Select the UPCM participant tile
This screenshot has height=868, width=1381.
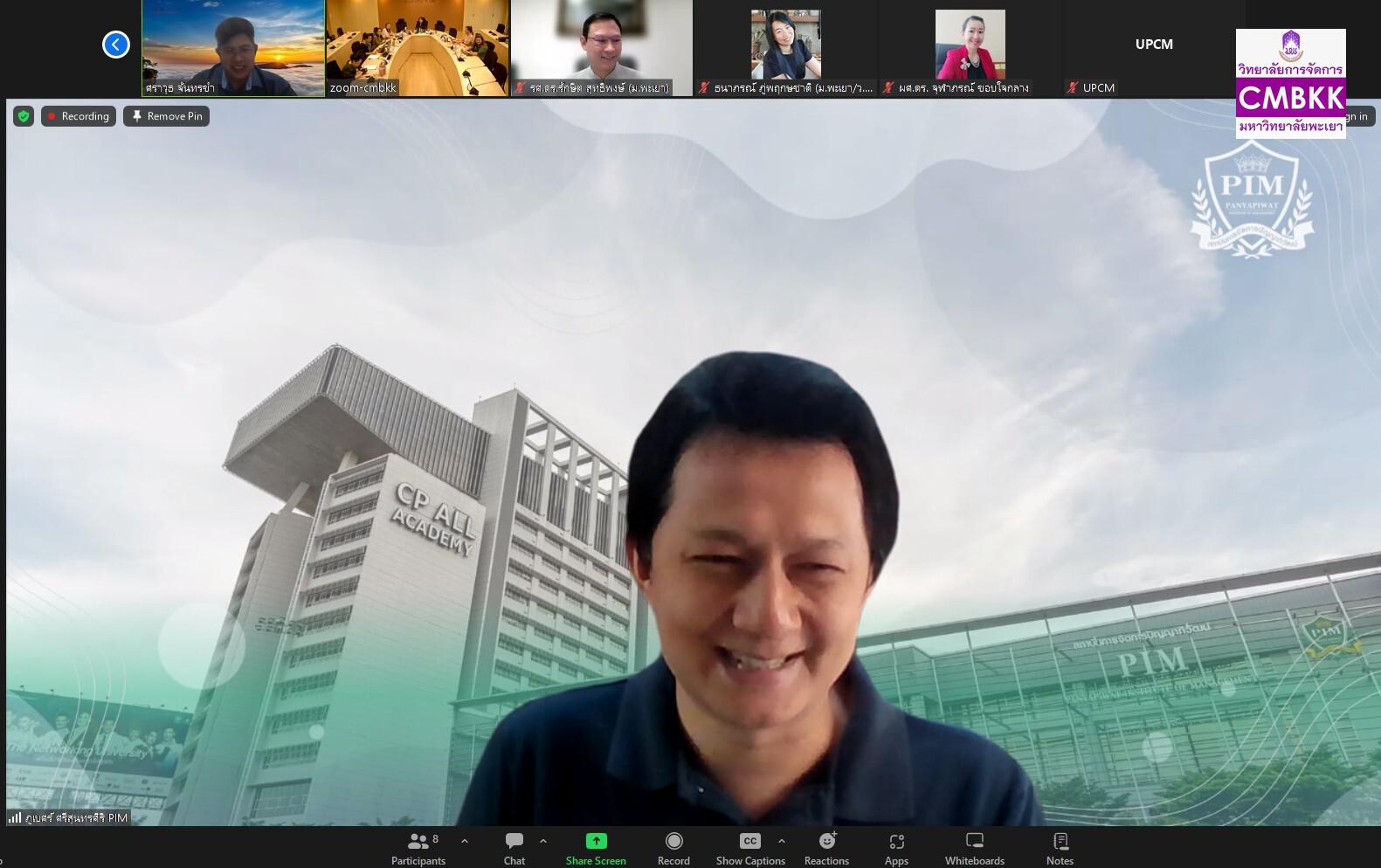[1153, 48]
